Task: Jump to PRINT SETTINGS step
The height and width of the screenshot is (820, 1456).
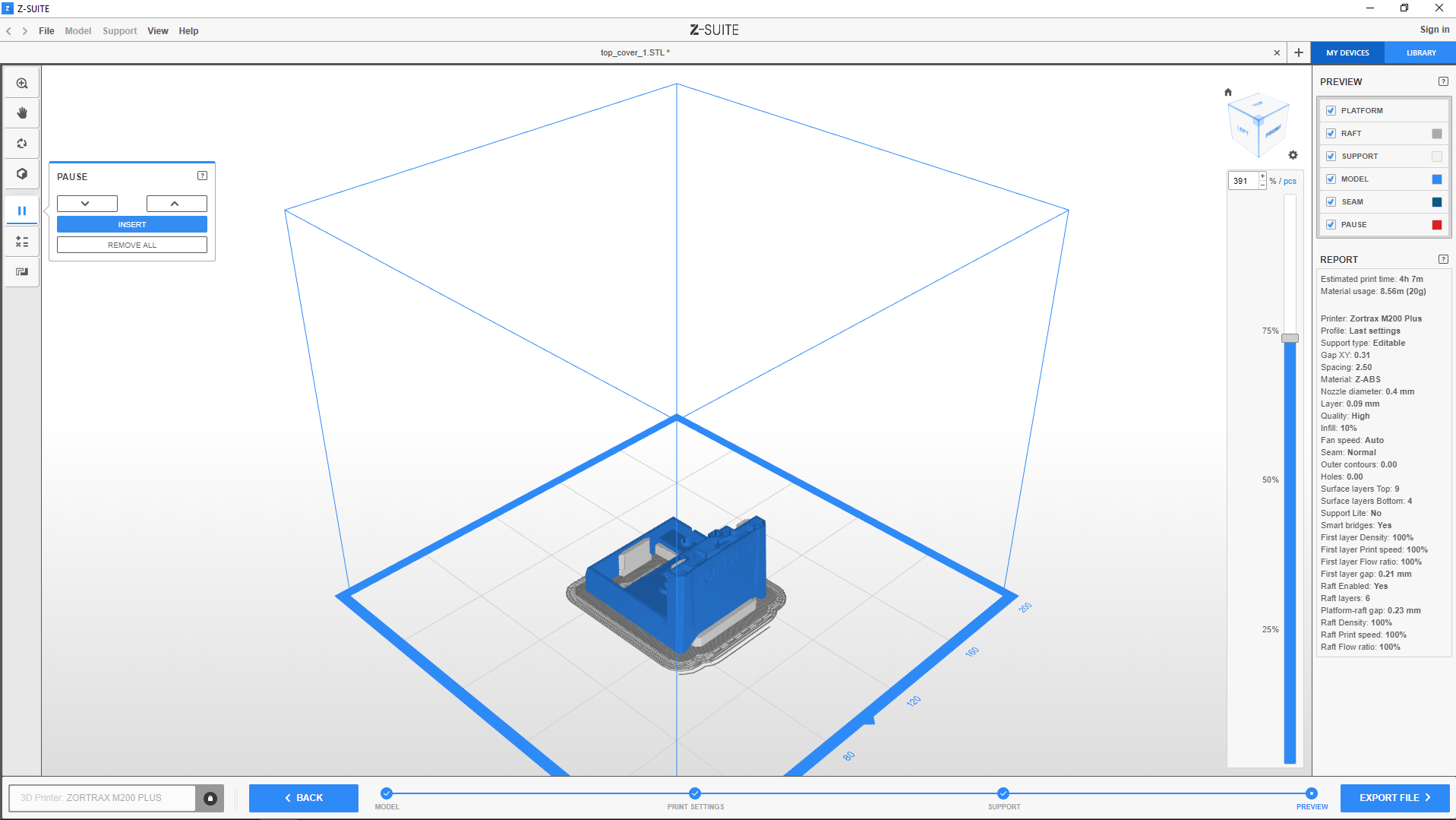Action: 695,793
